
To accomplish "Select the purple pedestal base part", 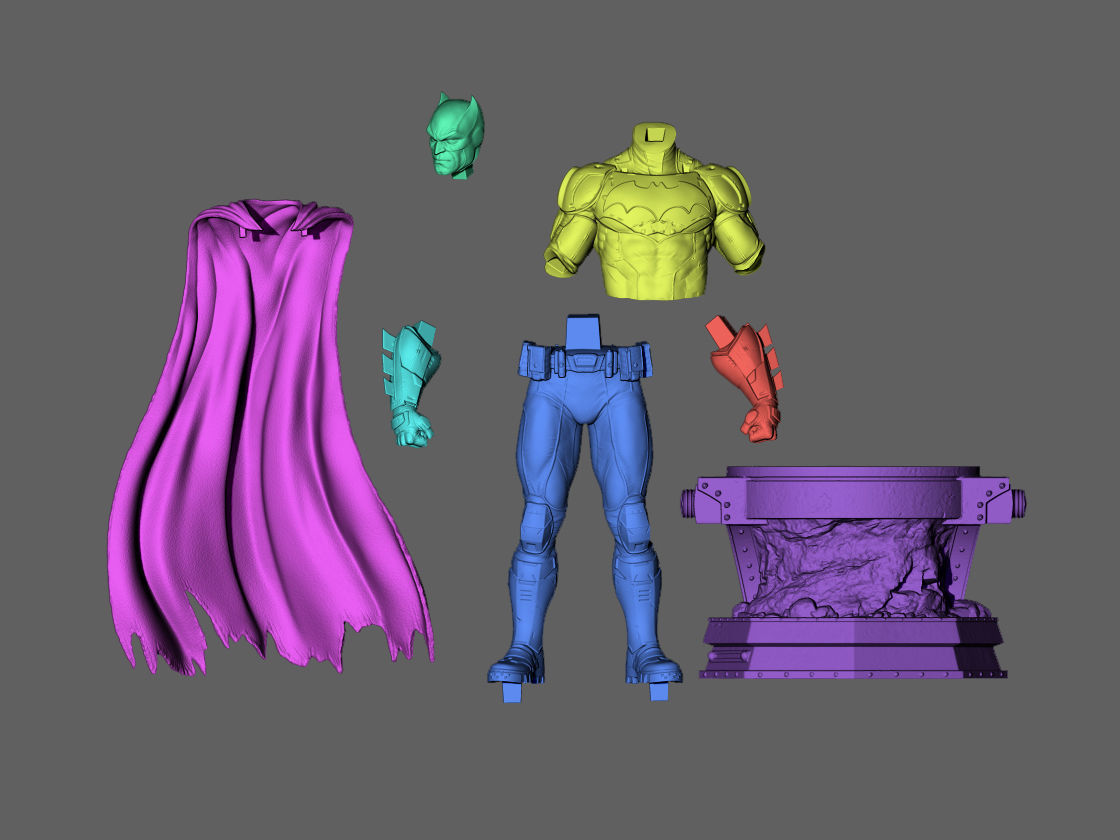I will point(853,571).
